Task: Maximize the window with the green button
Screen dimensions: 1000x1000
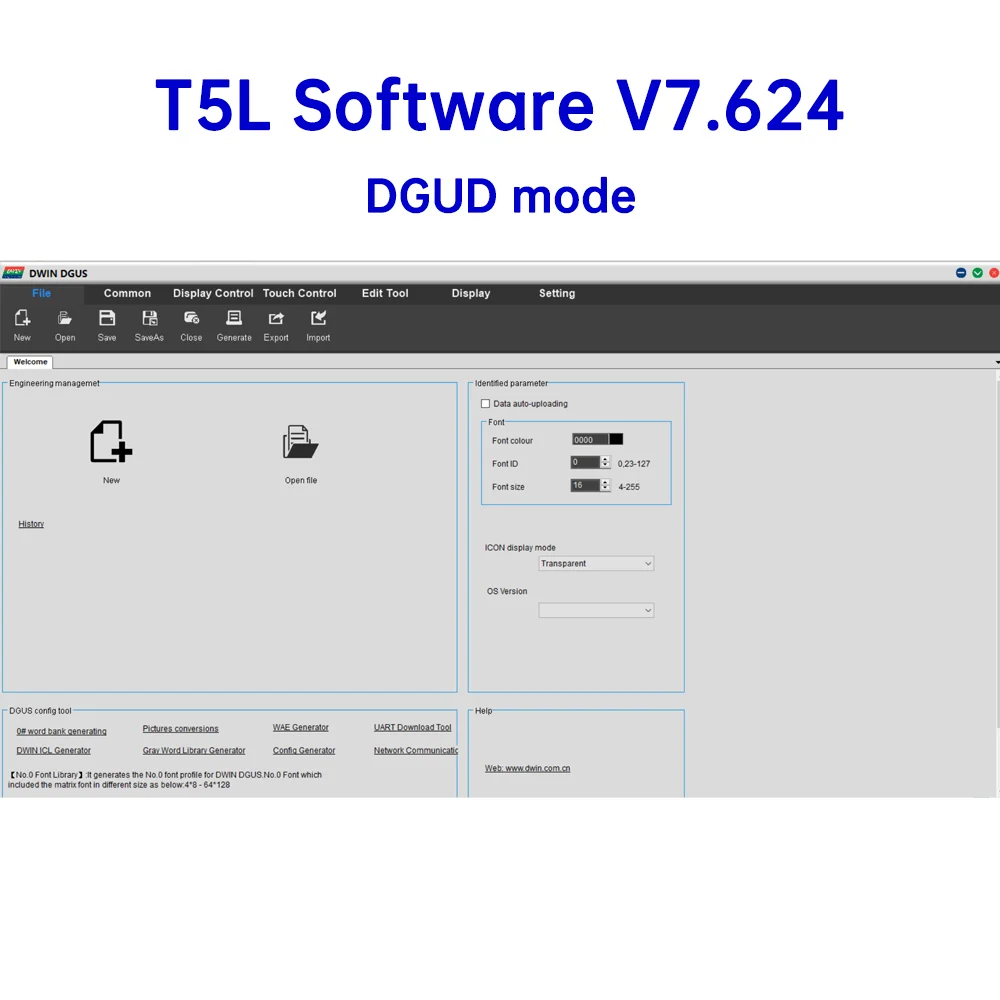Action: pyautogui.click(x=978, y=273)
